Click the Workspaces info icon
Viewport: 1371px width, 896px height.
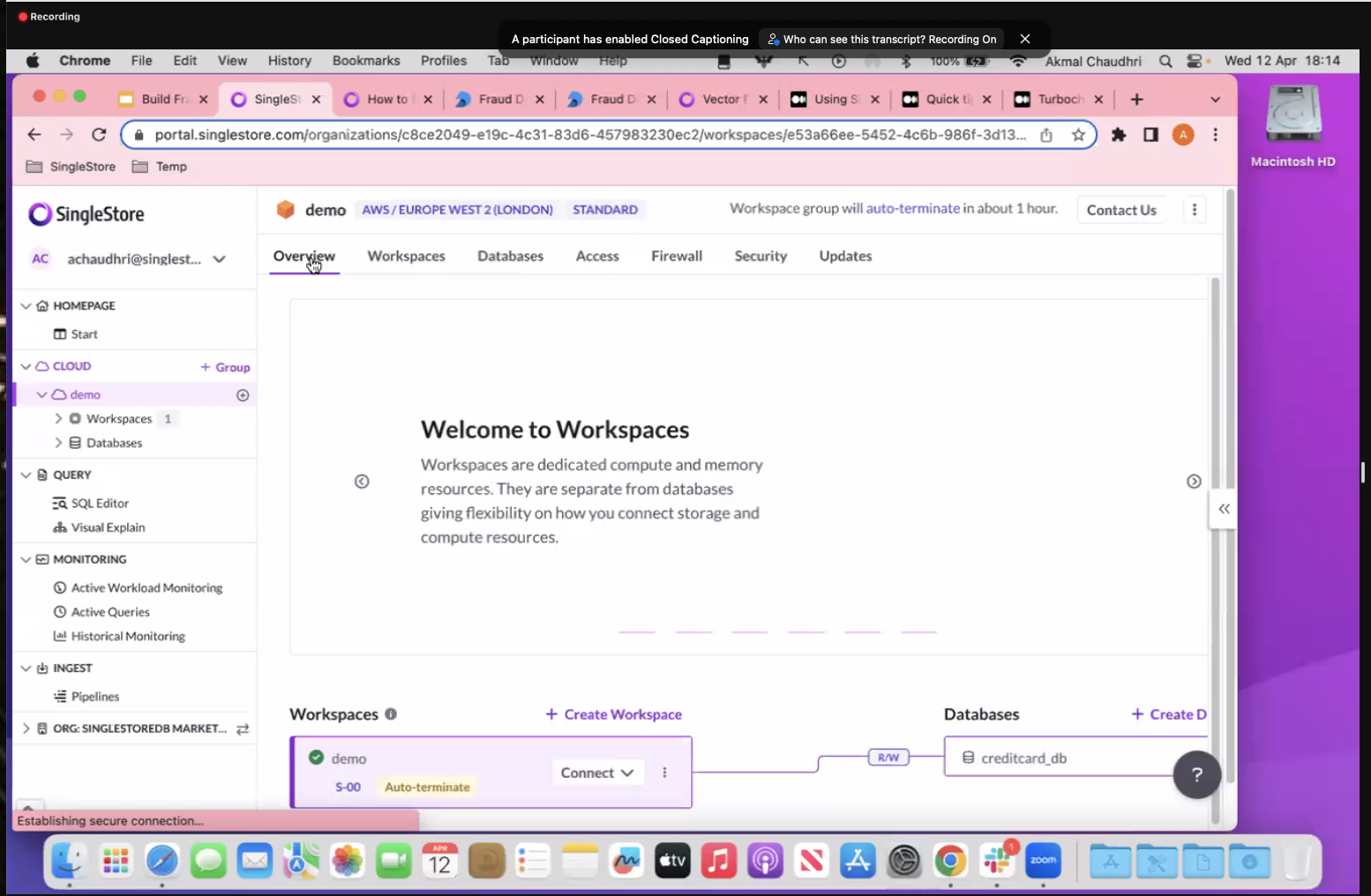(x=391, y=714)
